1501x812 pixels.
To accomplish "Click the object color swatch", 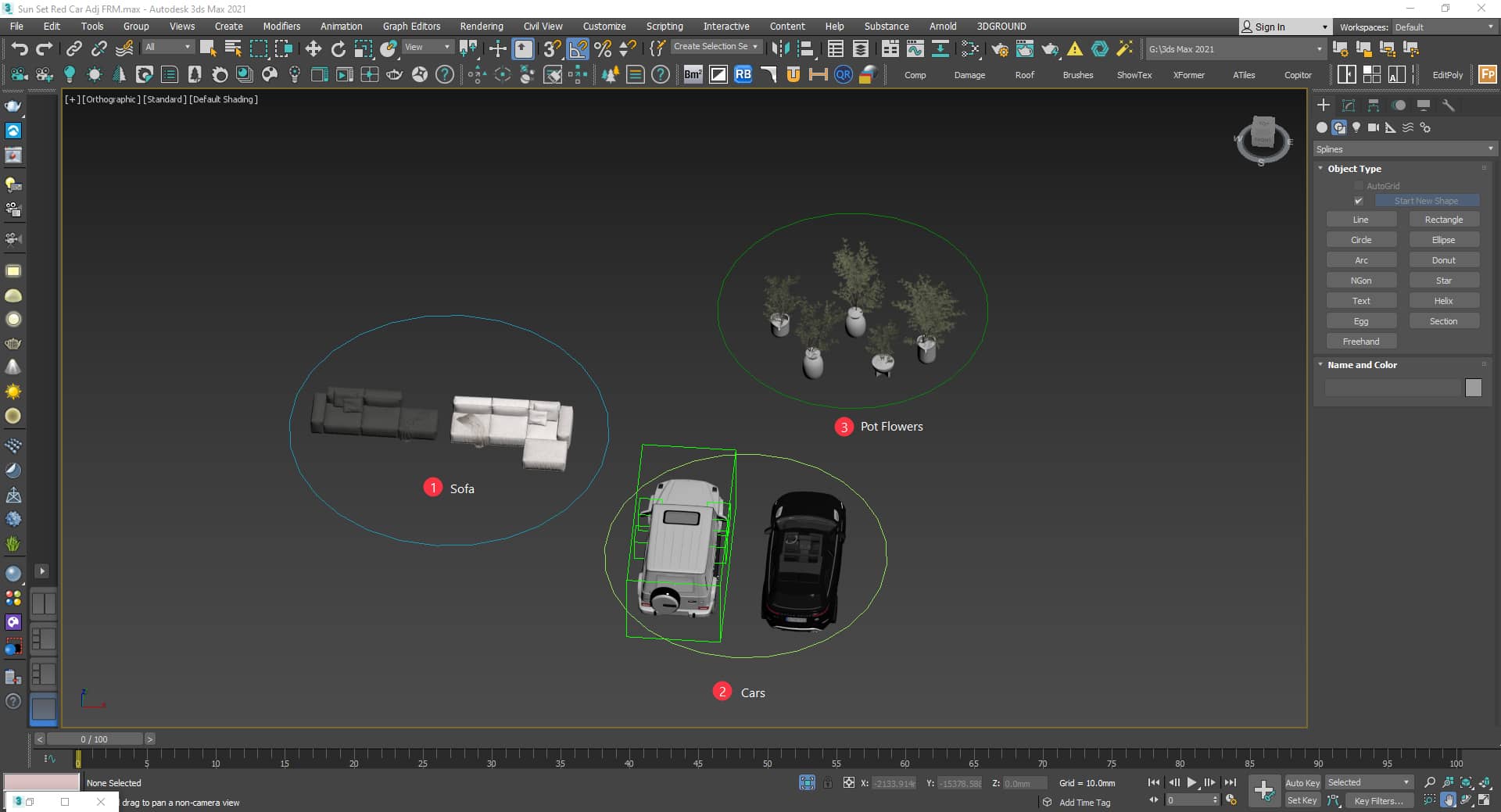I will point(1473,388).
